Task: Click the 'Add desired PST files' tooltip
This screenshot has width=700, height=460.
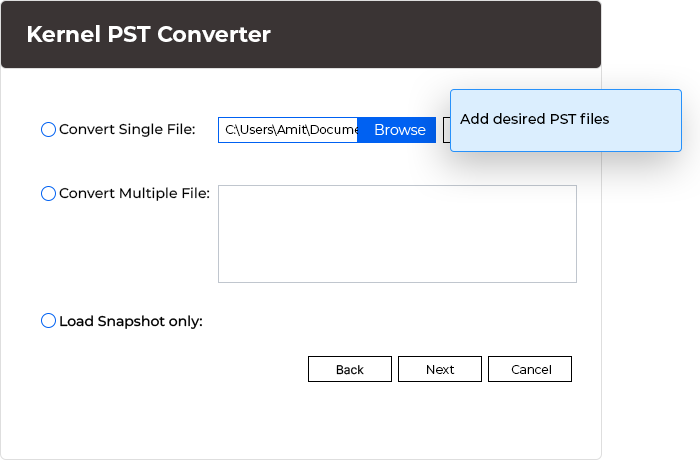Action: tap(566, 120)
